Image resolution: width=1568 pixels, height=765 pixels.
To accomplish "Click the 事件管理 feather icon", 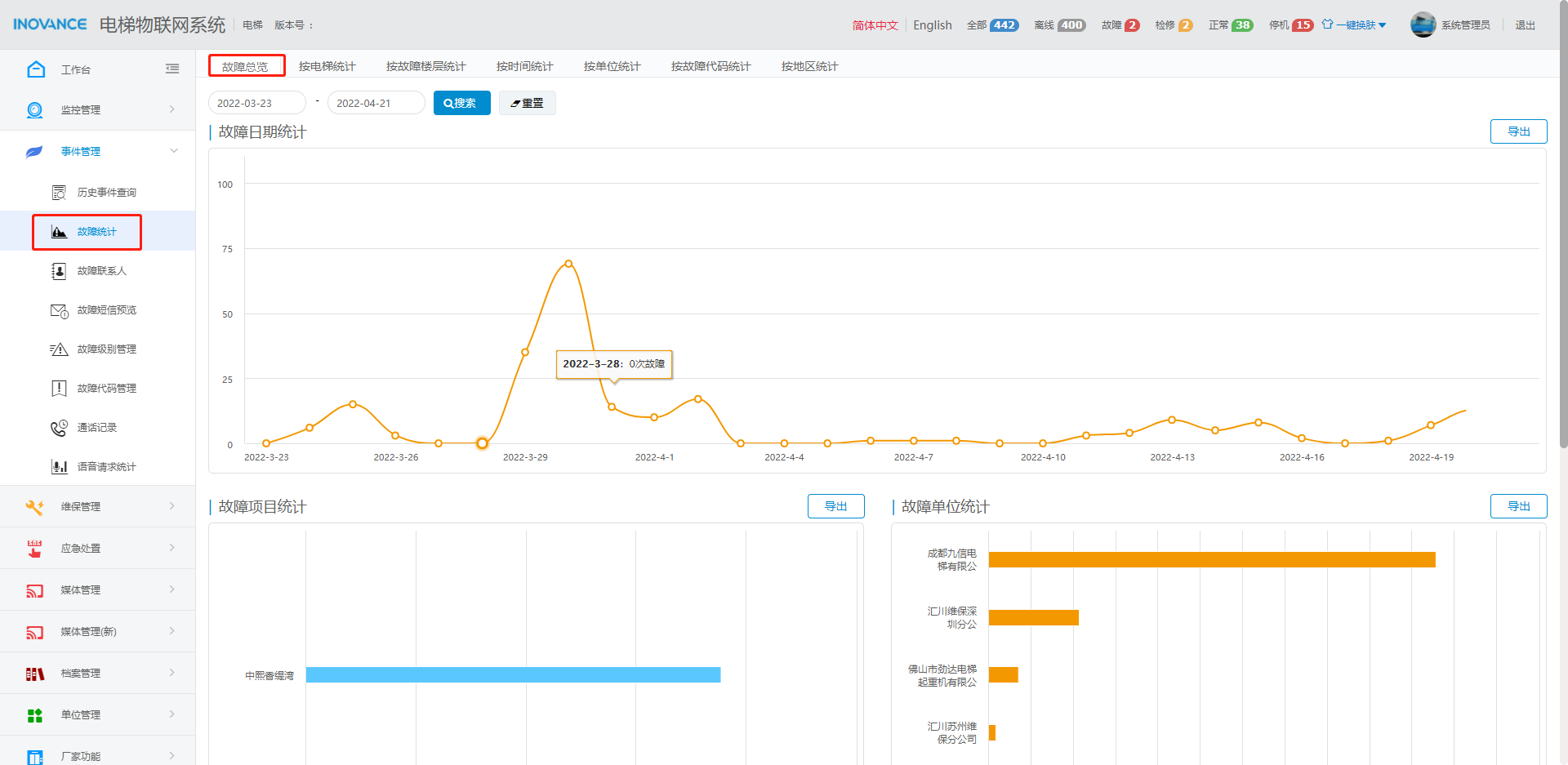I will point(34,152).
